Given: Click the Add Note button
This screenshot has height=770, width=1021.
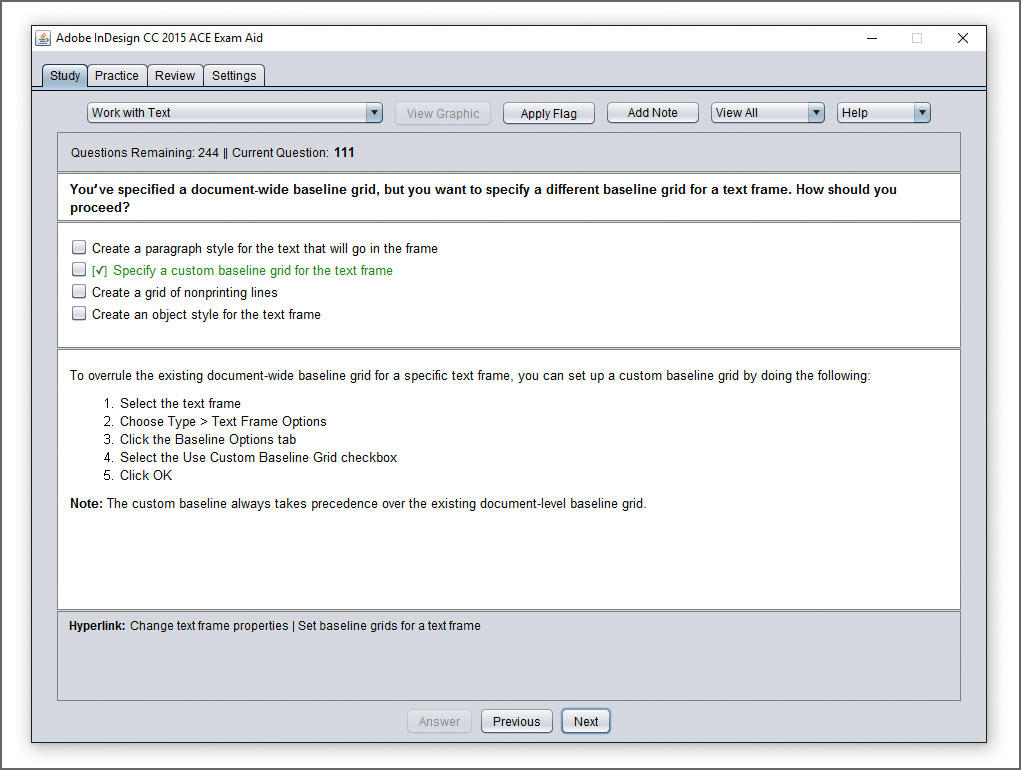Looking at the screenshot, I should tap(652, 113).
